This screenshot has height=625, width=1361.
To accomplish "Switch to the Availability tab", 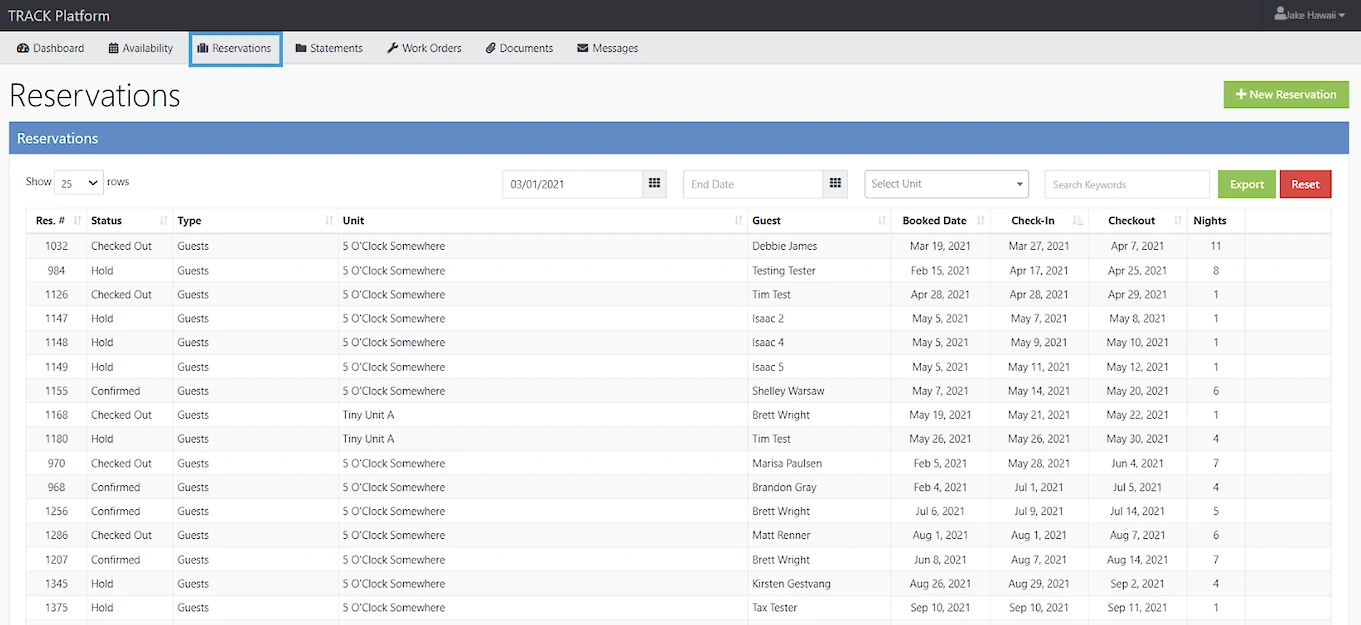I will (x=141, y=48).
